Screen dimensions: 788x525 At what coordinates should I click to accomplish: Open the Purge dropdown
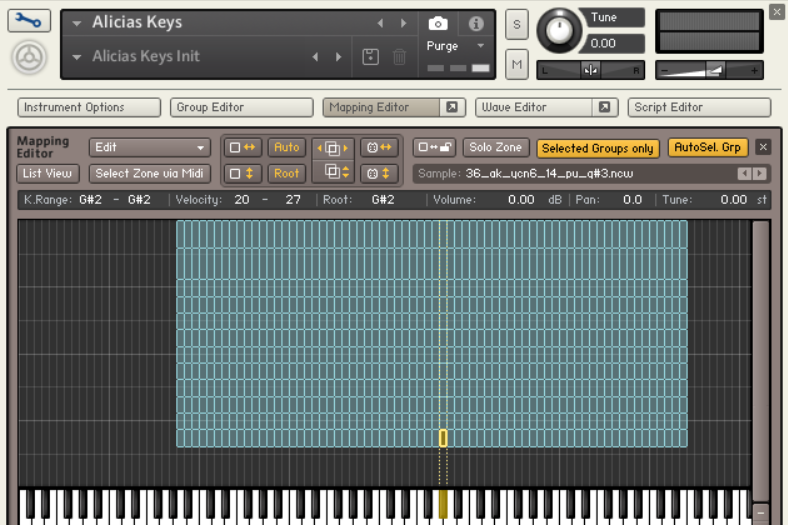pyautogui.click(x=455, y=46)
